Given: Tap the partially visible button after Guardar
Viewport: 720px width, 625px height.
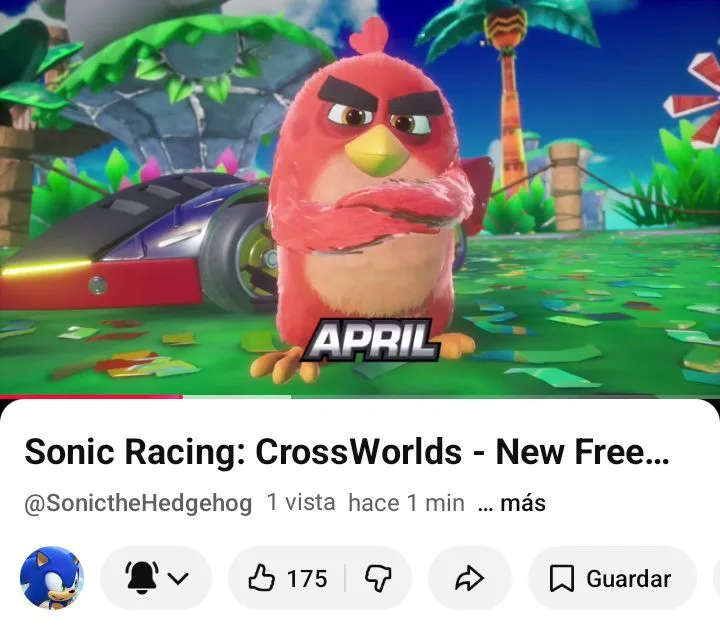Looking at the screenshot, I should [716, 578].
